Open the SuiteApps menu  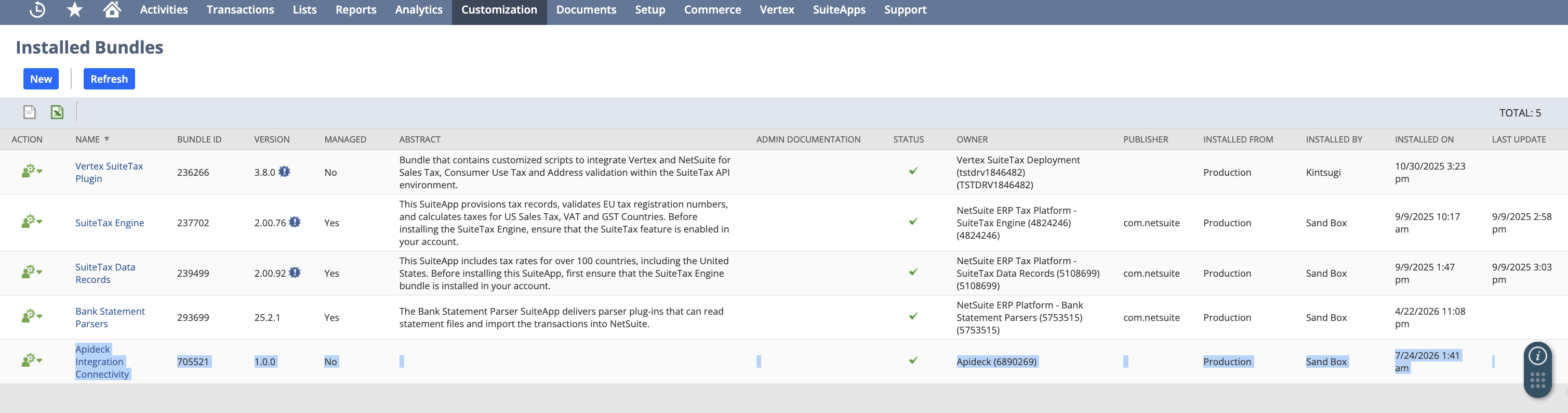[x=840, y=10]
